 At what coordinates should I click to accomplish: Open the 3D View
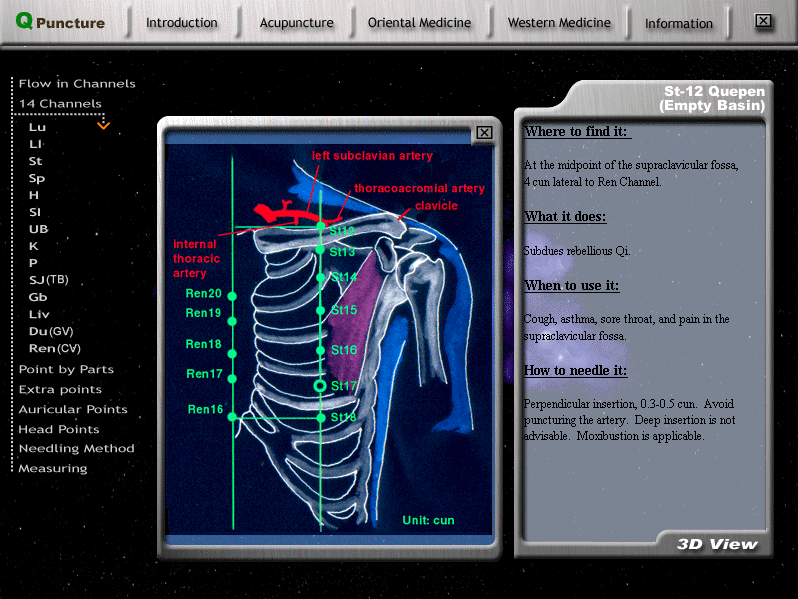(717, 545)
